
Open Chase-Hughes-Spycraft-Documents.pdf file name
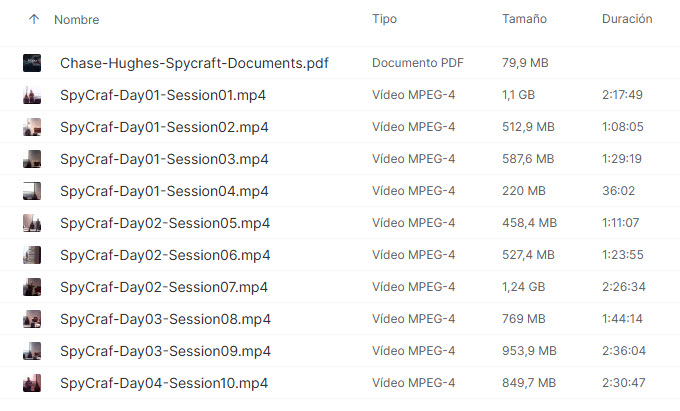(194, 63)
